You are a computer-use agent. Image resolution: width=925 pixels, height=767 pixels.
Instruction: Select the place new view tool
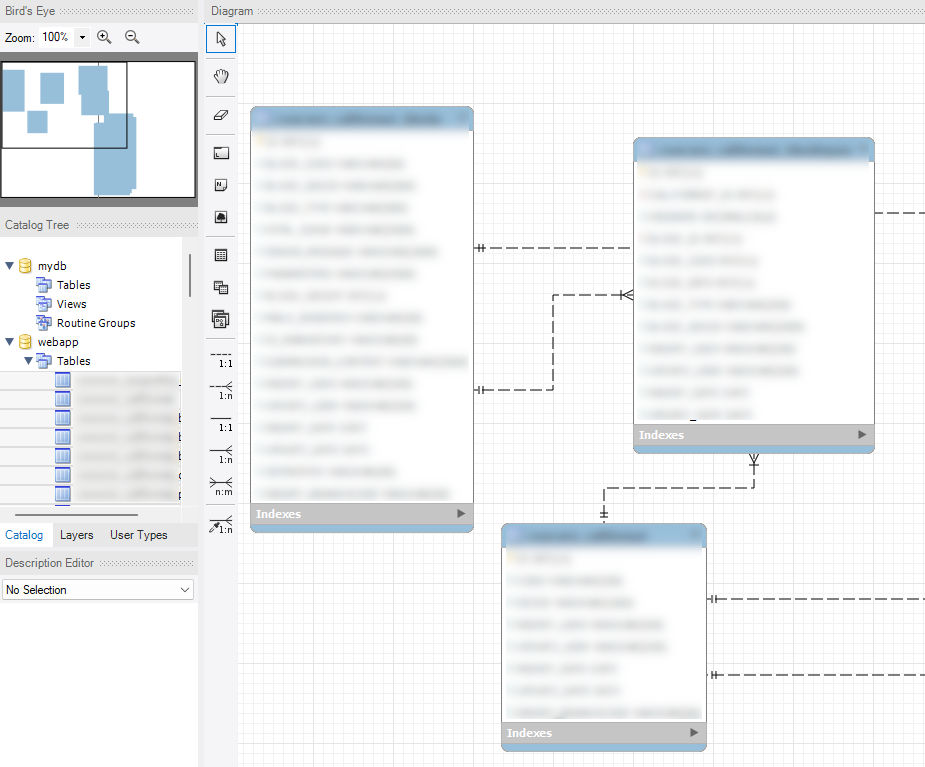pyautogui.click(x=221, y=288)
